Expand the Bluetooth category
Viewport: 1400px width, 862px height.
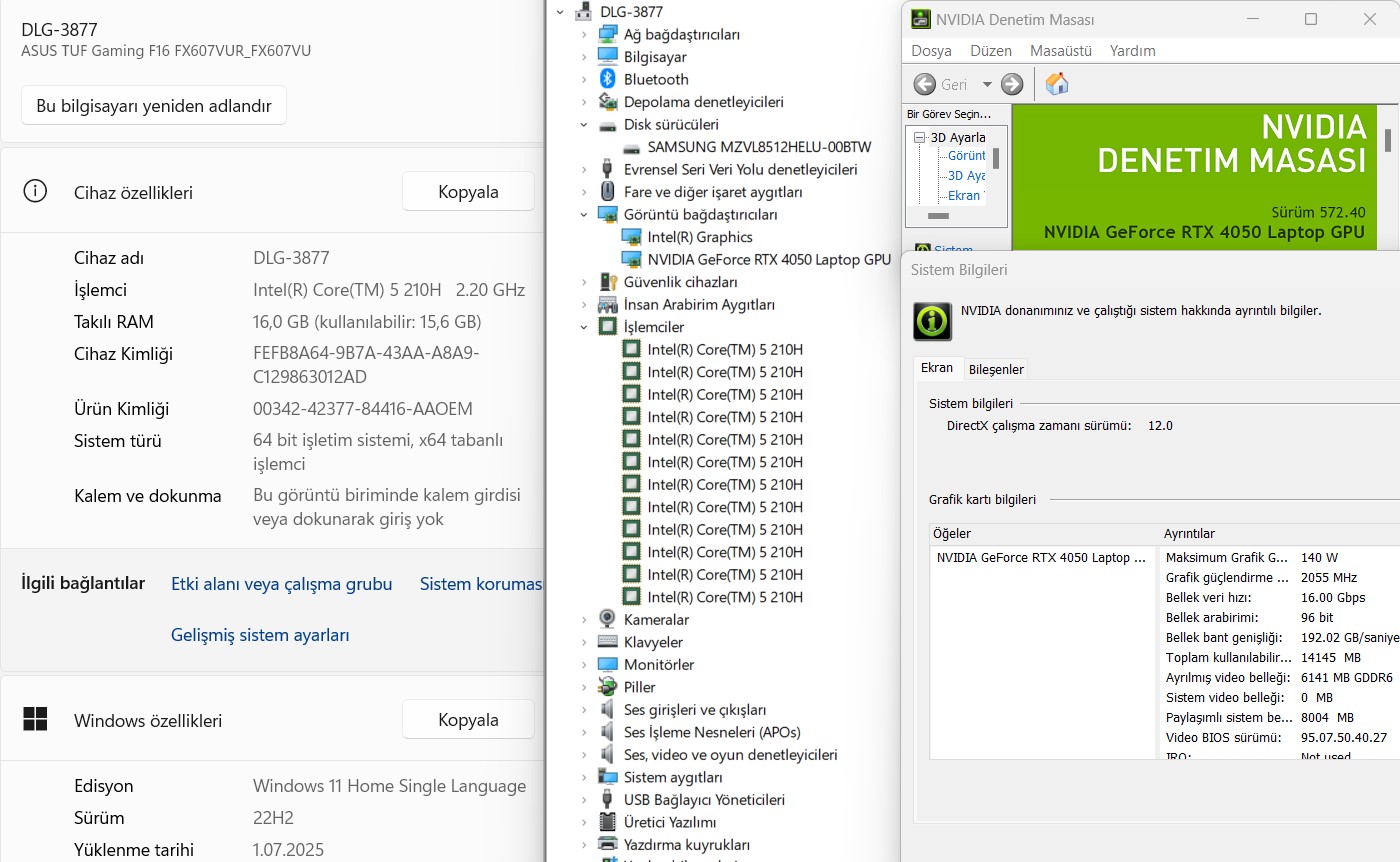click(584, 79)
